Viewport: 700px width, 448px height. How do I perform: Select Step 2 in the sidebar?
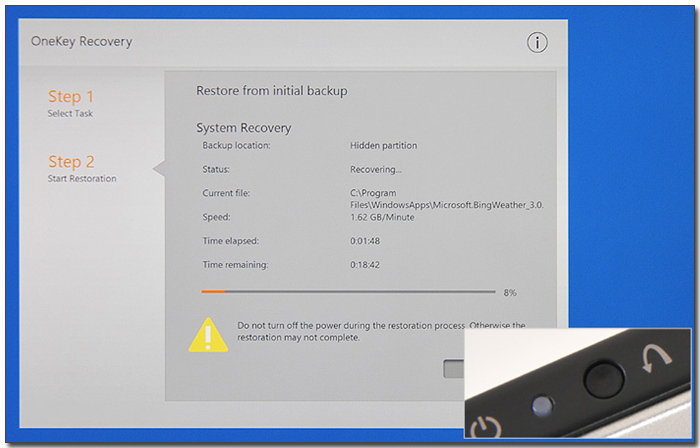(71, 162)
